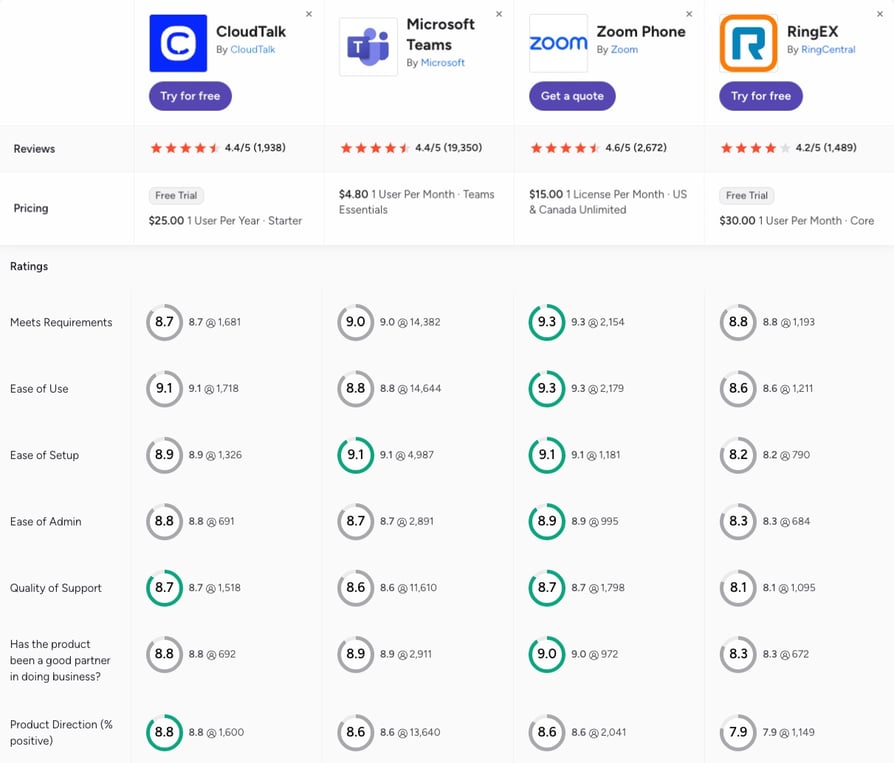Image resolution: width=894 pixels, height=763 pixels.
Task: Click the CloudTalk logo icon
Action: (178, 43)
